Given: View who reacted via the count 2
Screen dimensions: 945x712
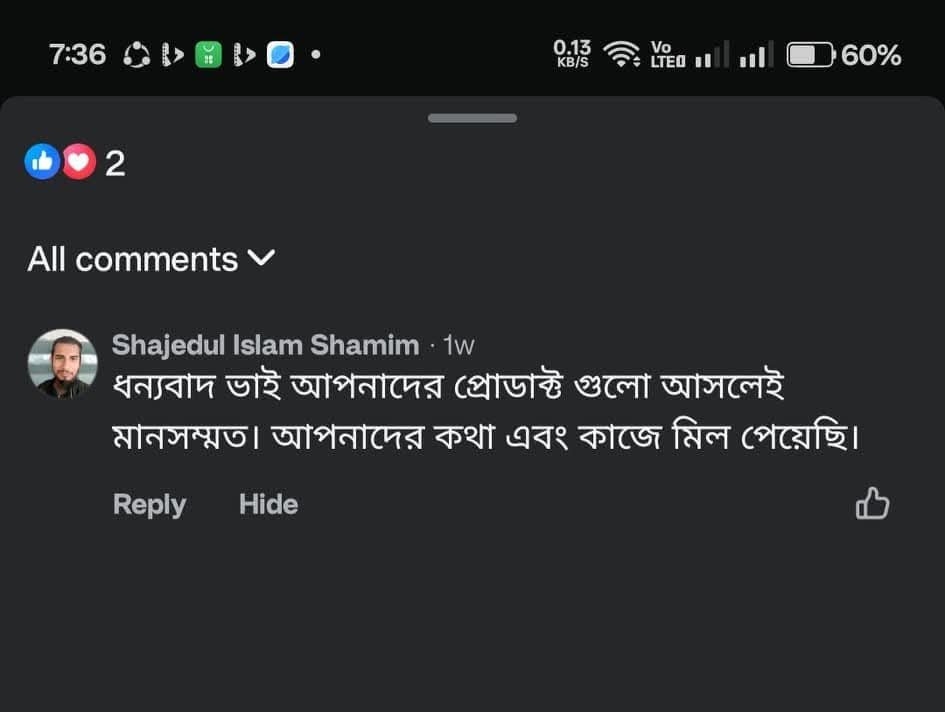Looking at the screenshot, I should (x=115, y=163).
